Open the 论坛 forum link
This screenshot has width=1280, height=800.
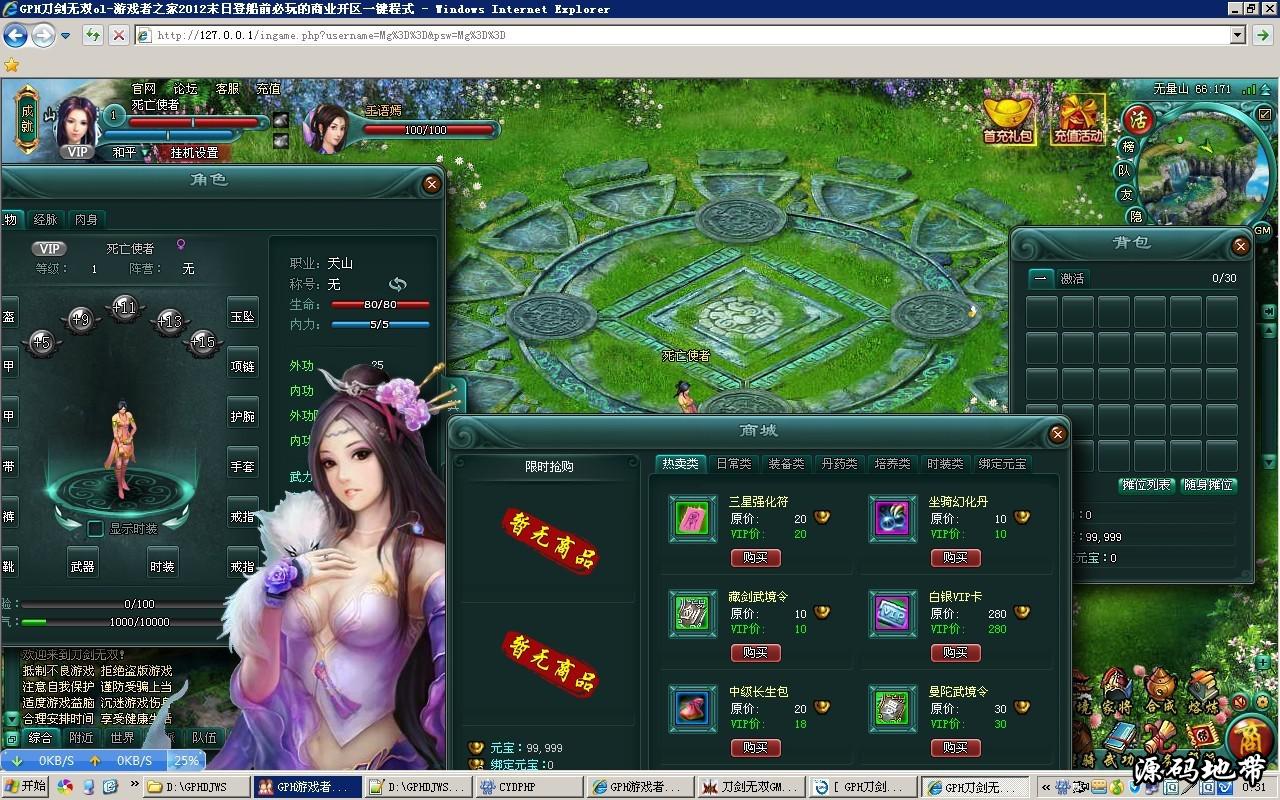click(x=185, y=88)
